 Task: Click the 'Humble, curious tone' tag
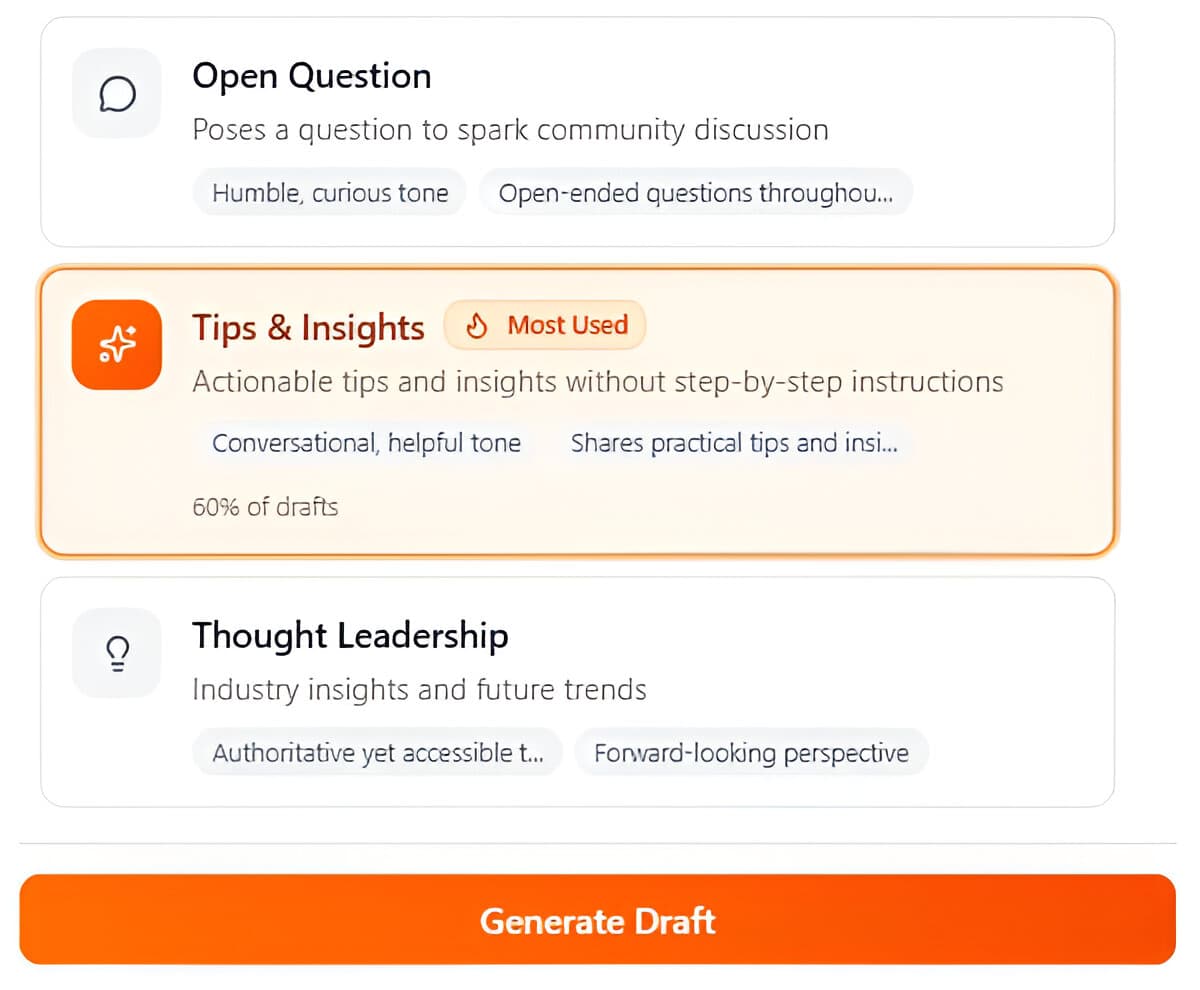coord(329,192)
